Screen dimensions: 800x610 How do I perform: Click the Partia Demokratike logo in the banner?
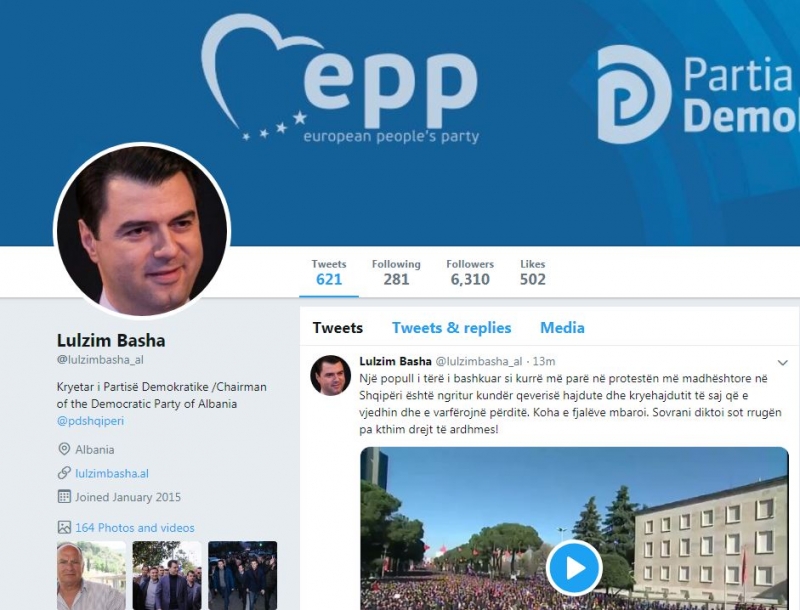point(698,95)
